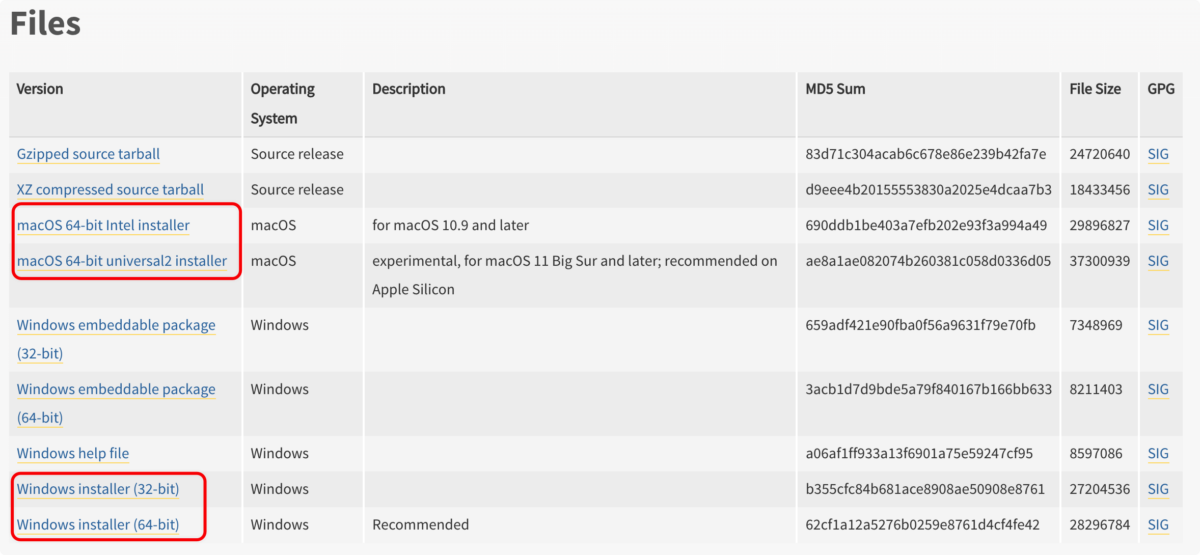The height and width of the screenshot is (555, 1200).
Task: Download the Windows help file
Action: [73, 453]
